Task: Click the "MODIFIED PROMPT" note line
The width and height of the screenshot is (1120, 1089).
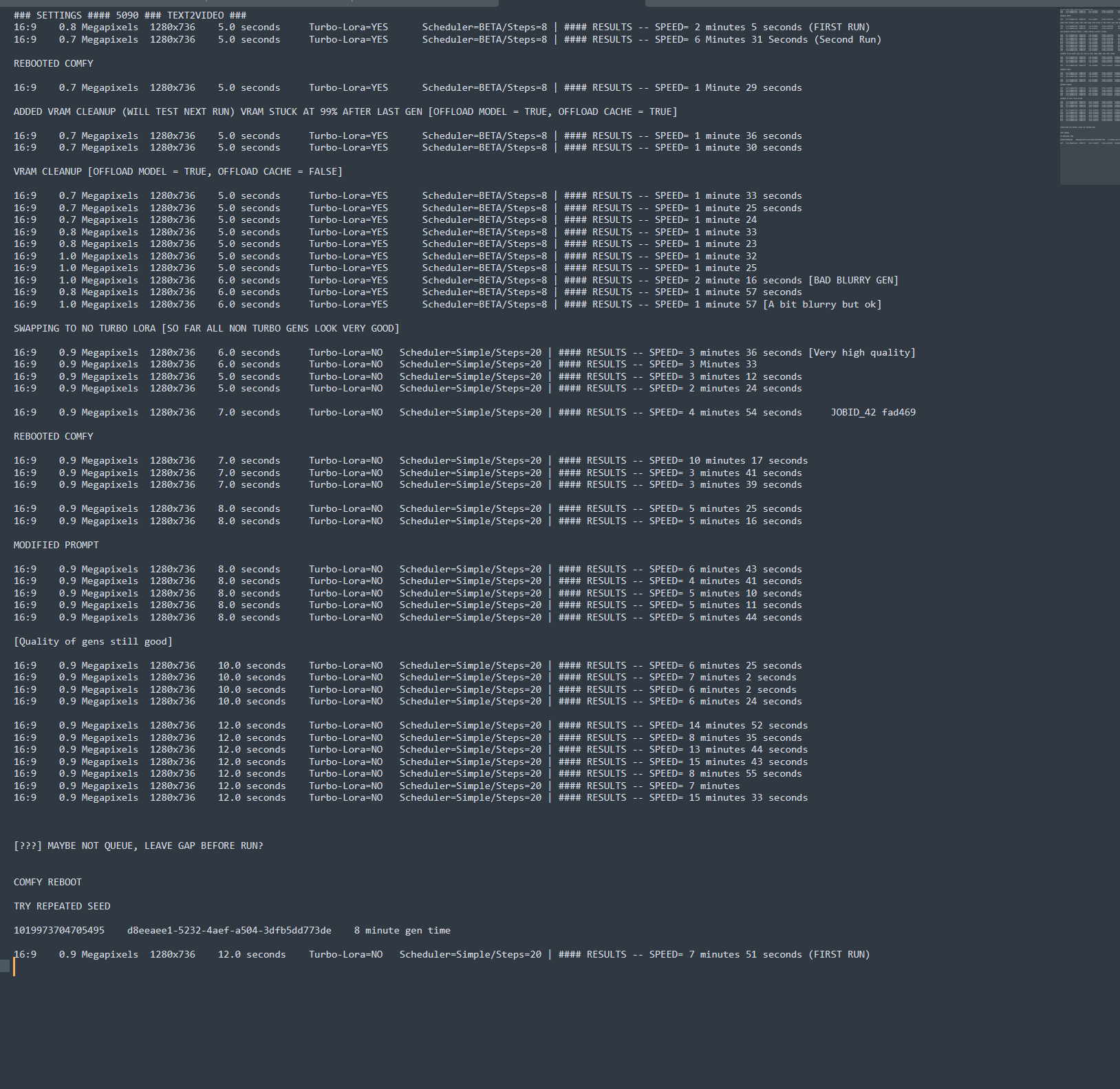Action: pos(56,546)
